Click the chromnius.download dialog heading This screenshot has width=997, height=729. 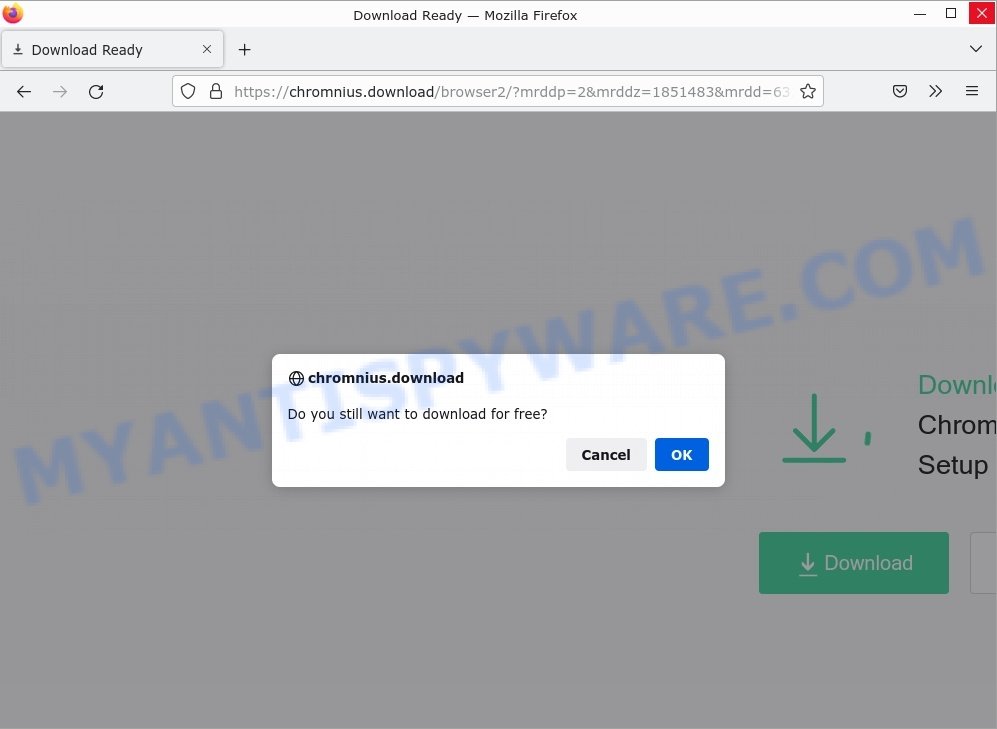[x=386, y=378]
